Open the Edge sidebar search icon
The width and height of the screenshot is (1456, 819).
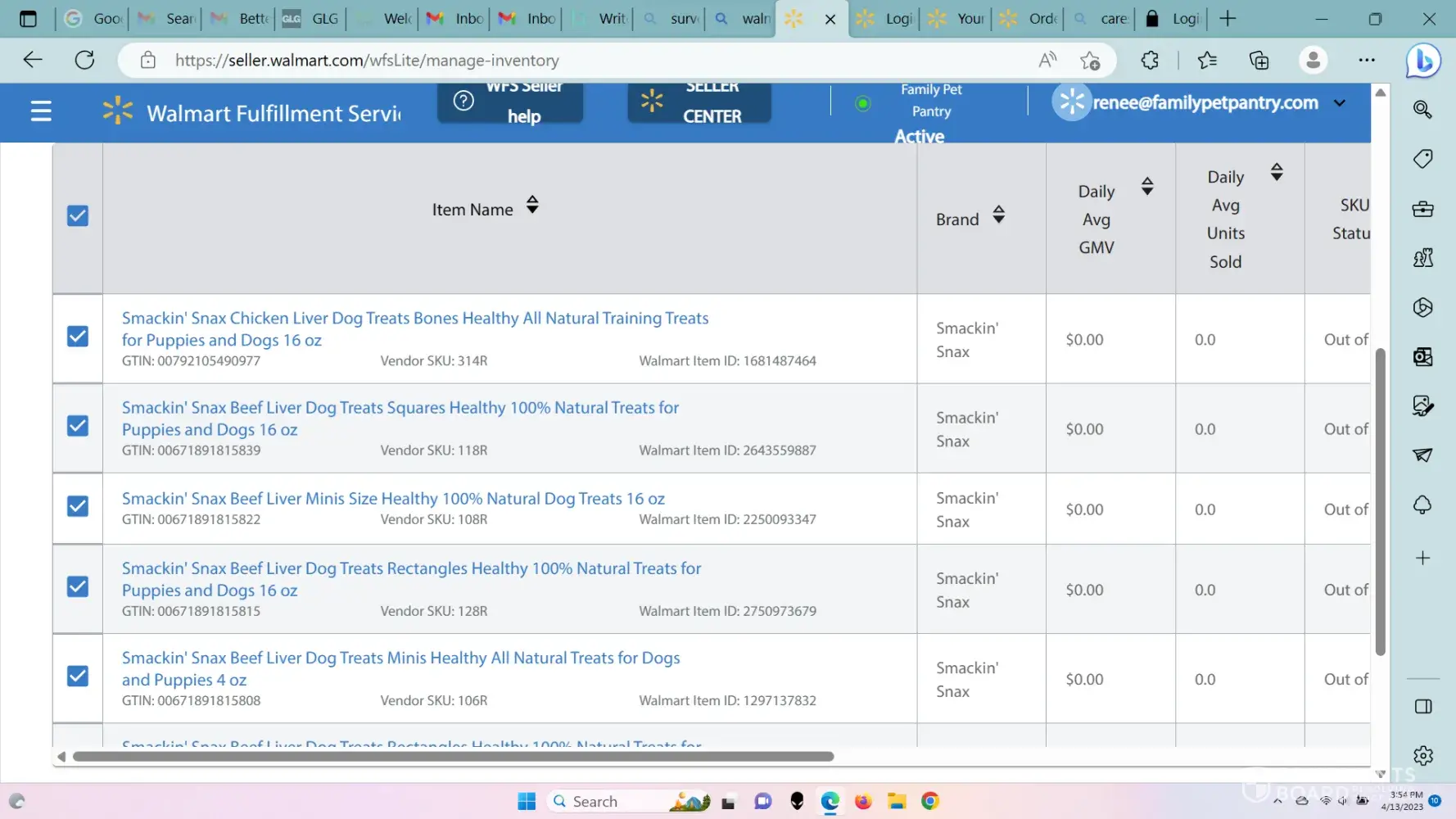coord(1422,110)
